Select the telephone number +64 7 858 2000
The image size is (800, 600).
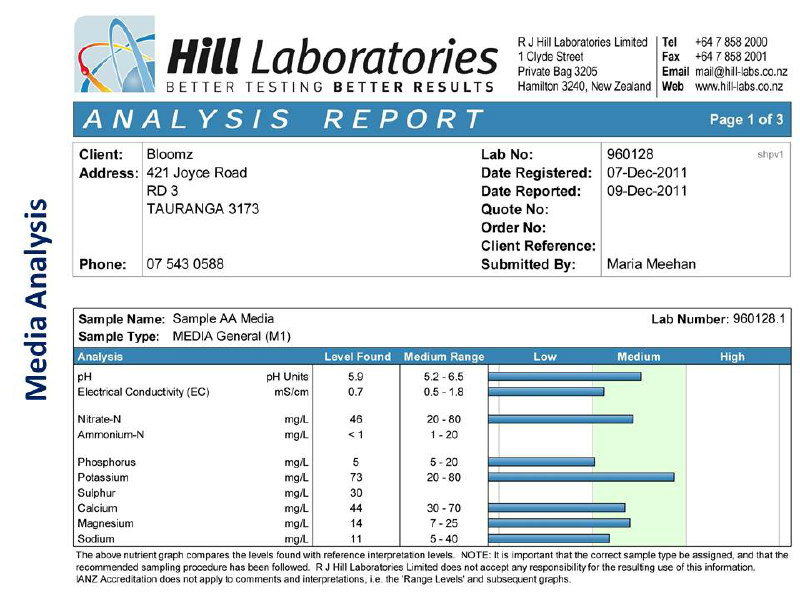(x=731, y=42)
